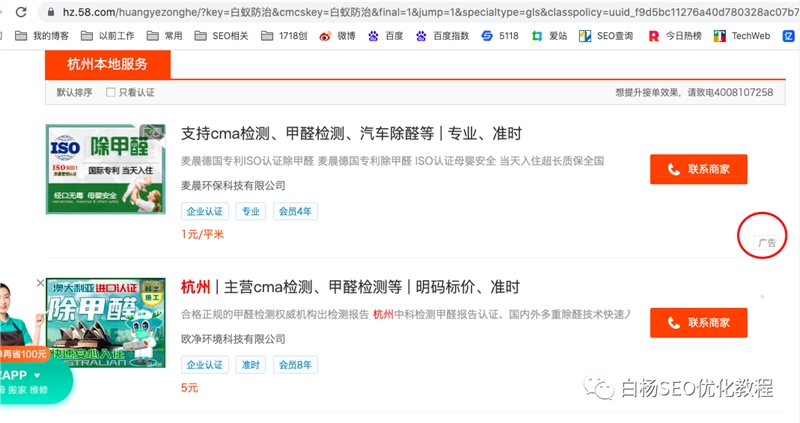Image resolution: width=800 pixels, height=423 pixels.
Task: Open the SEO查询 bookmark
Action: 606,36
